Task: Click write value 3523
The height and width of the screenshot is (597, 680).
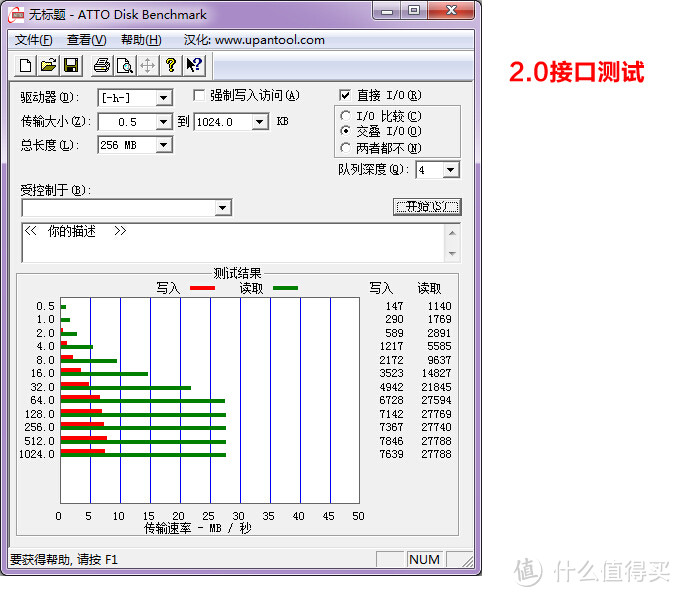Action: pyautogui.click(x=391, y=373)
